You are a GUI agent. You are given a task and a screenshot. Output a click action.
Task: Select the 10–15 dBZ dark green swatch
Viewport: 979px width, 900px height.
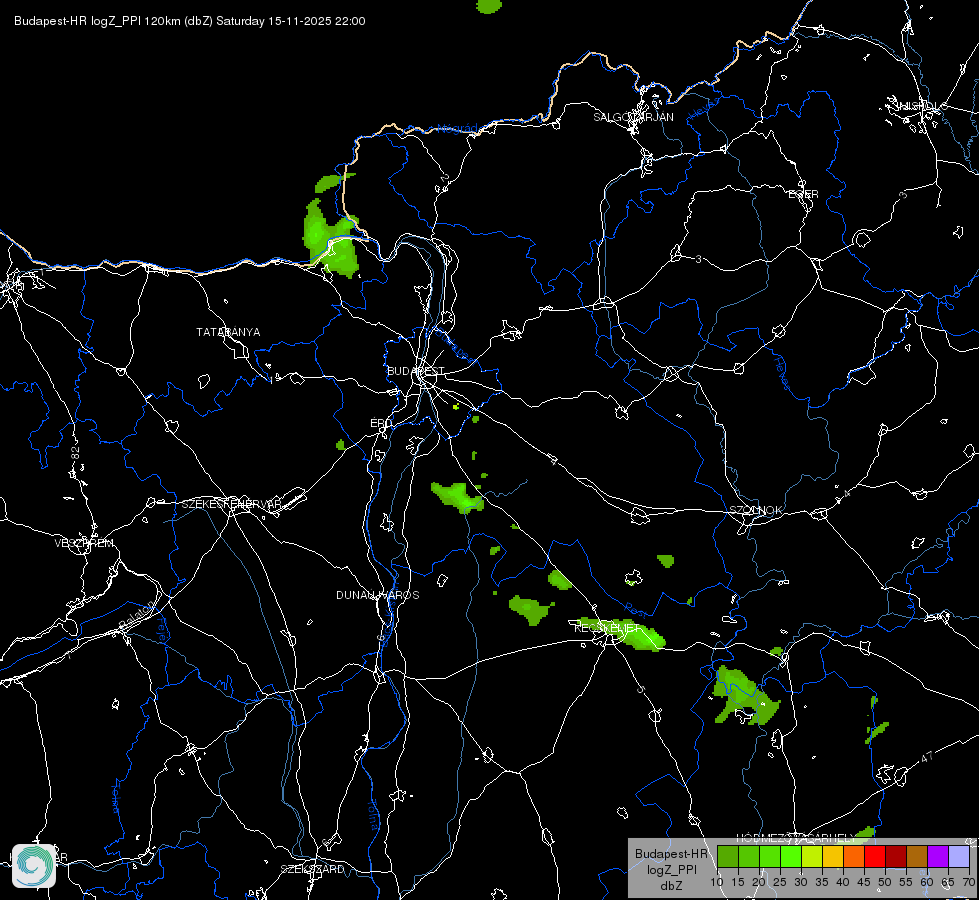pyautogui.click(x=728, y=856)
